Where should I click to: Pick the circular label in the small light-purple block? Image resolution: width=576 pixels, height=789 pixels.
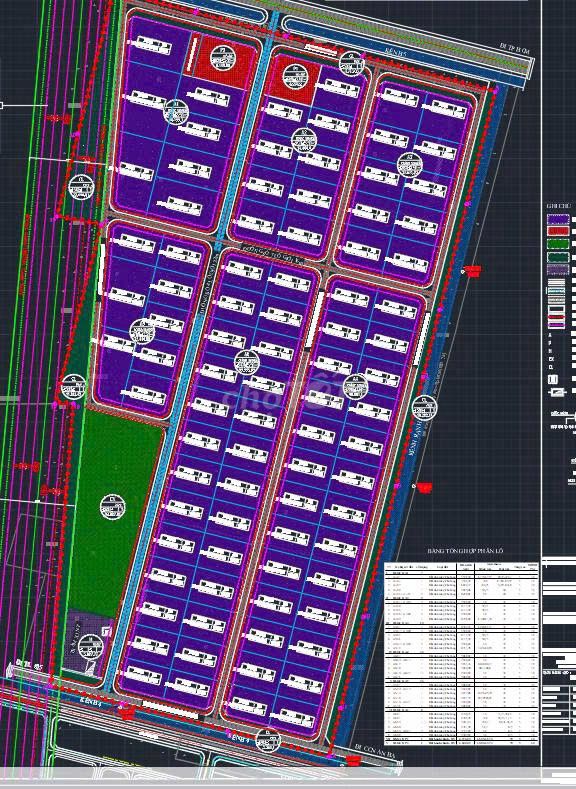[90, 646]
